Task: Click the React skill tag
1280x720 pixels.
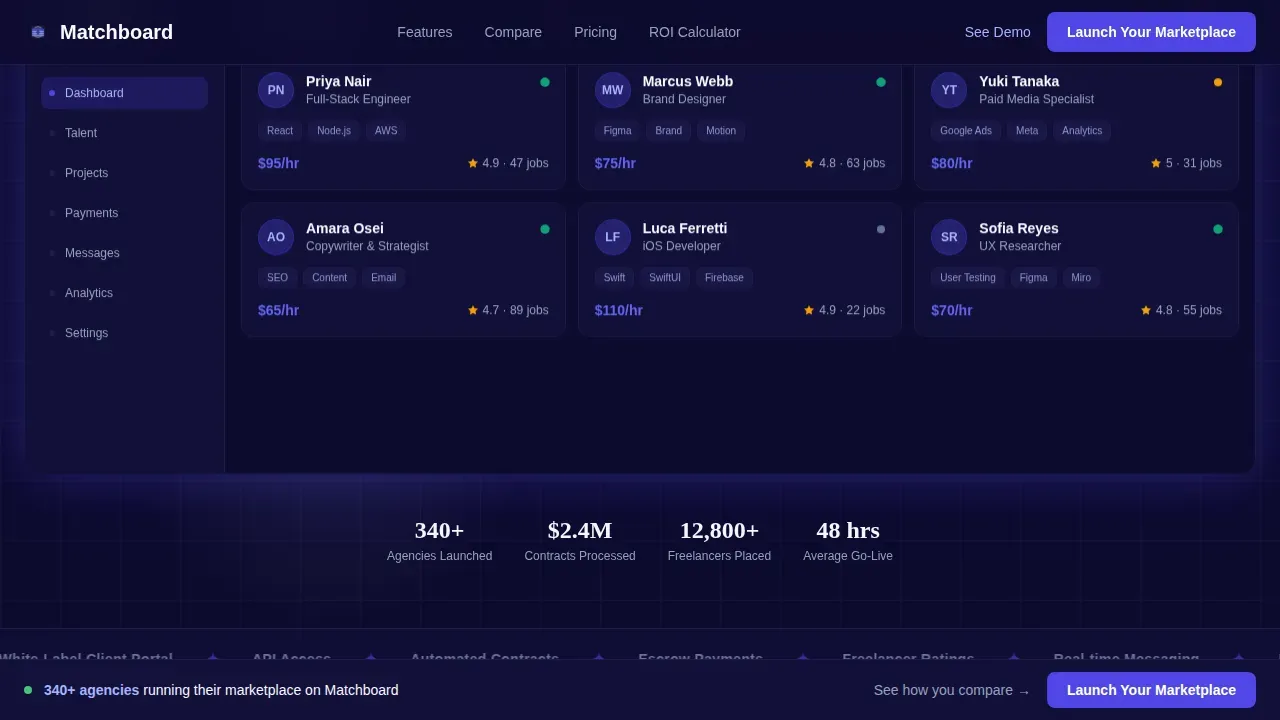Action: coord(280,131)
